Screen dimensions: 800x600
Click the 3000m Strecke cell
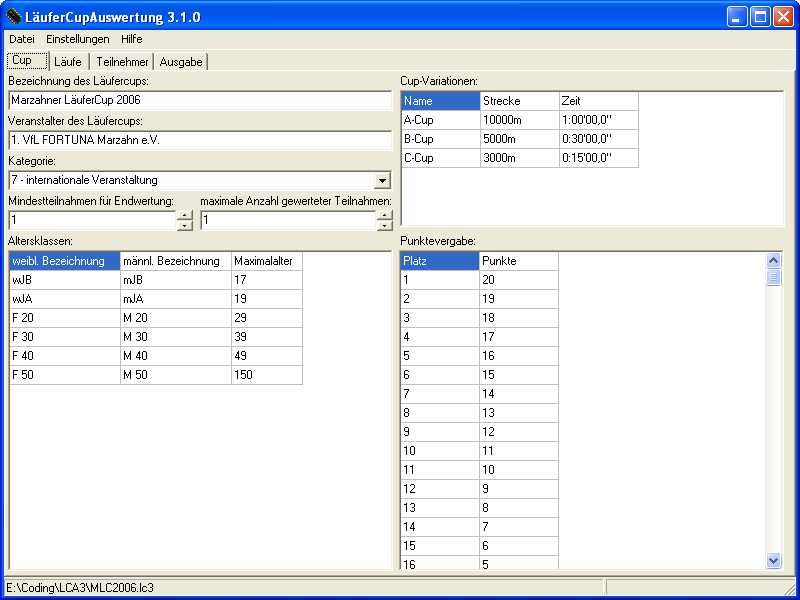[519, 158]
